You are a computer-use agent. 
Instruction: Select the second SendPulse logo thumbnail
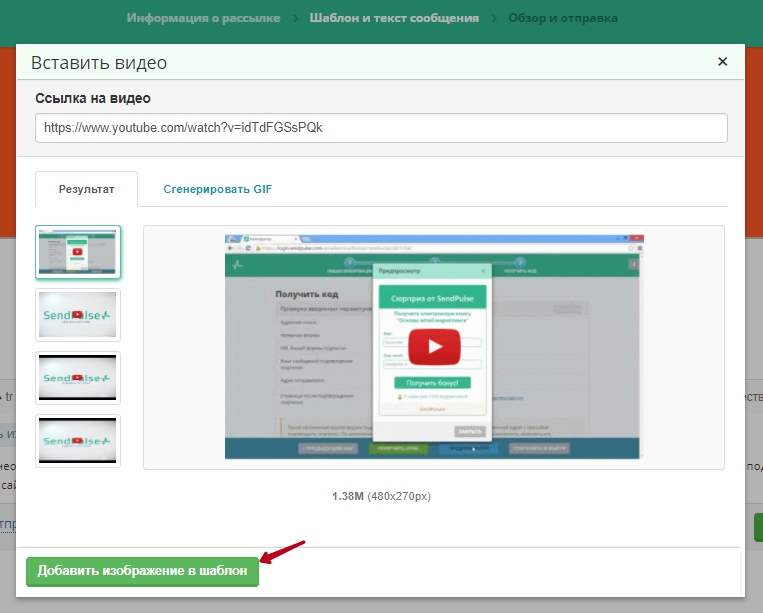point(78,315)
